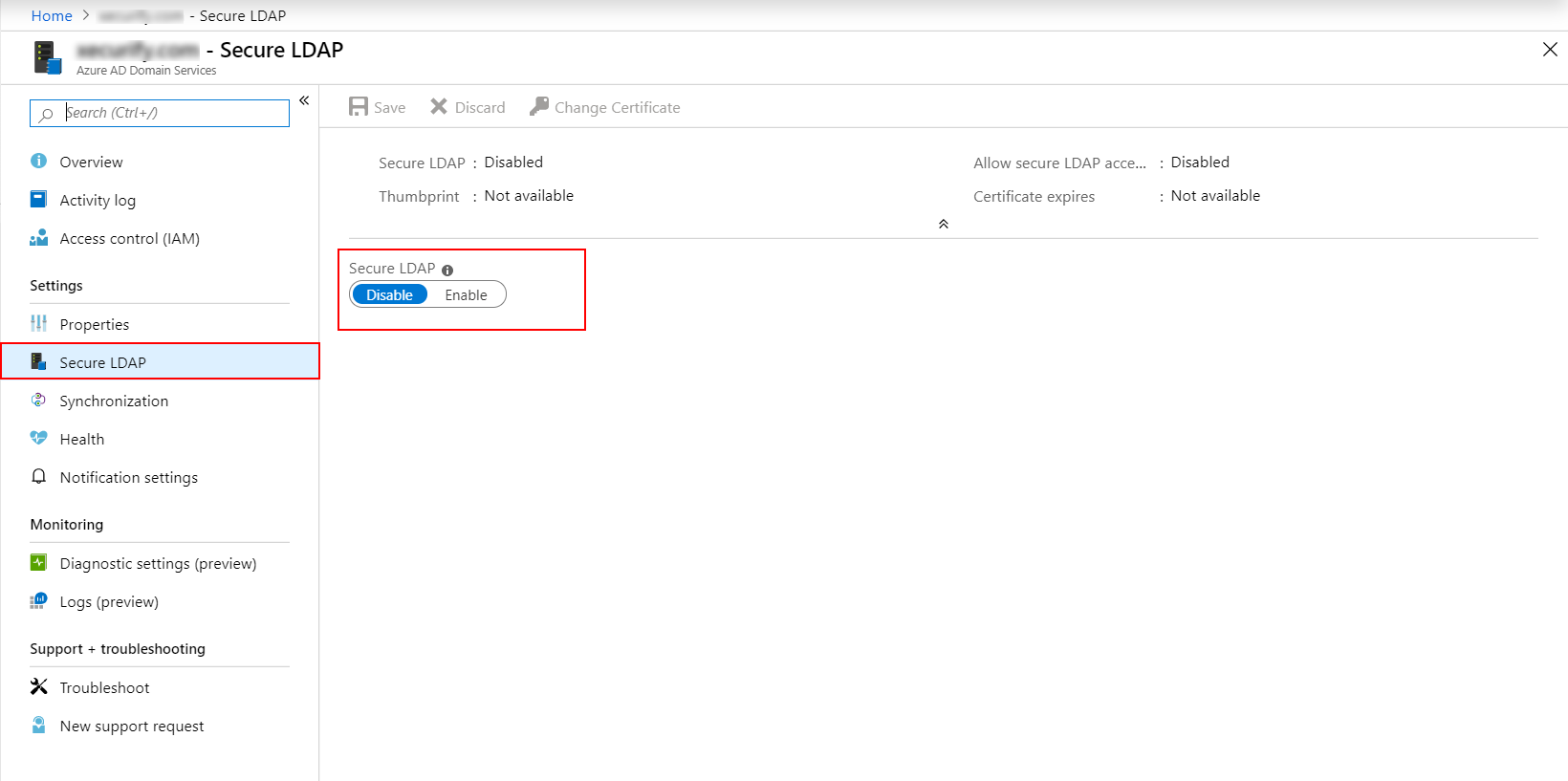
Task: Click the Notification settings bell icon
Action: [38, 477]
